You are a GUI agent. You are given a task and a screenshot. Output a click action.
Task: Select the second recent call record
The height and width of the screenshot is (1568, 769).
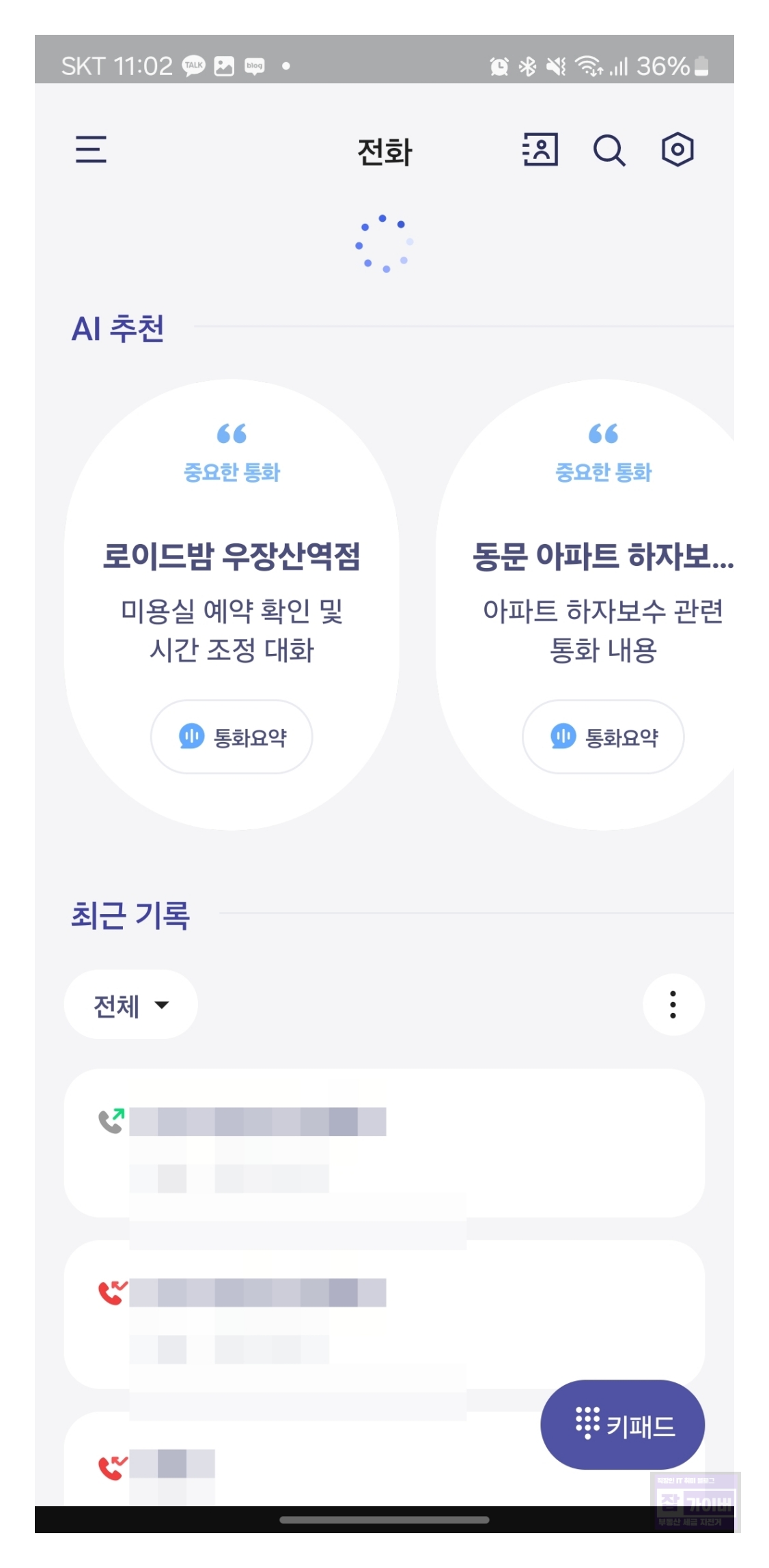point(384,1314)
